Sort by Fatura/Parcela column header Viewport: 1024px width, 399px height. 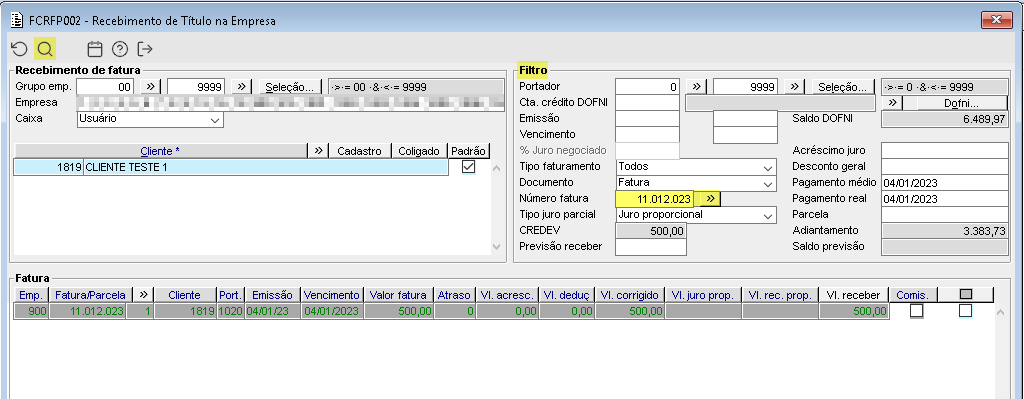pyautogui.click(x=91, y=295)
